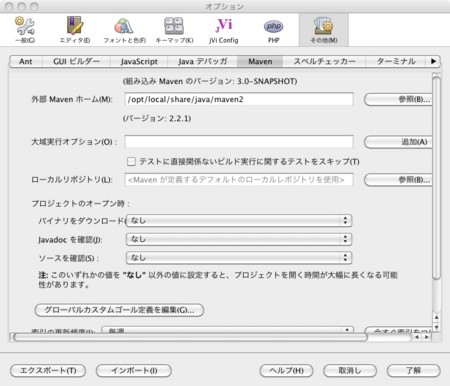450x386 pixels.
Task: Switch to the Java デバッガ tab
Action: (x=202, y=61)
